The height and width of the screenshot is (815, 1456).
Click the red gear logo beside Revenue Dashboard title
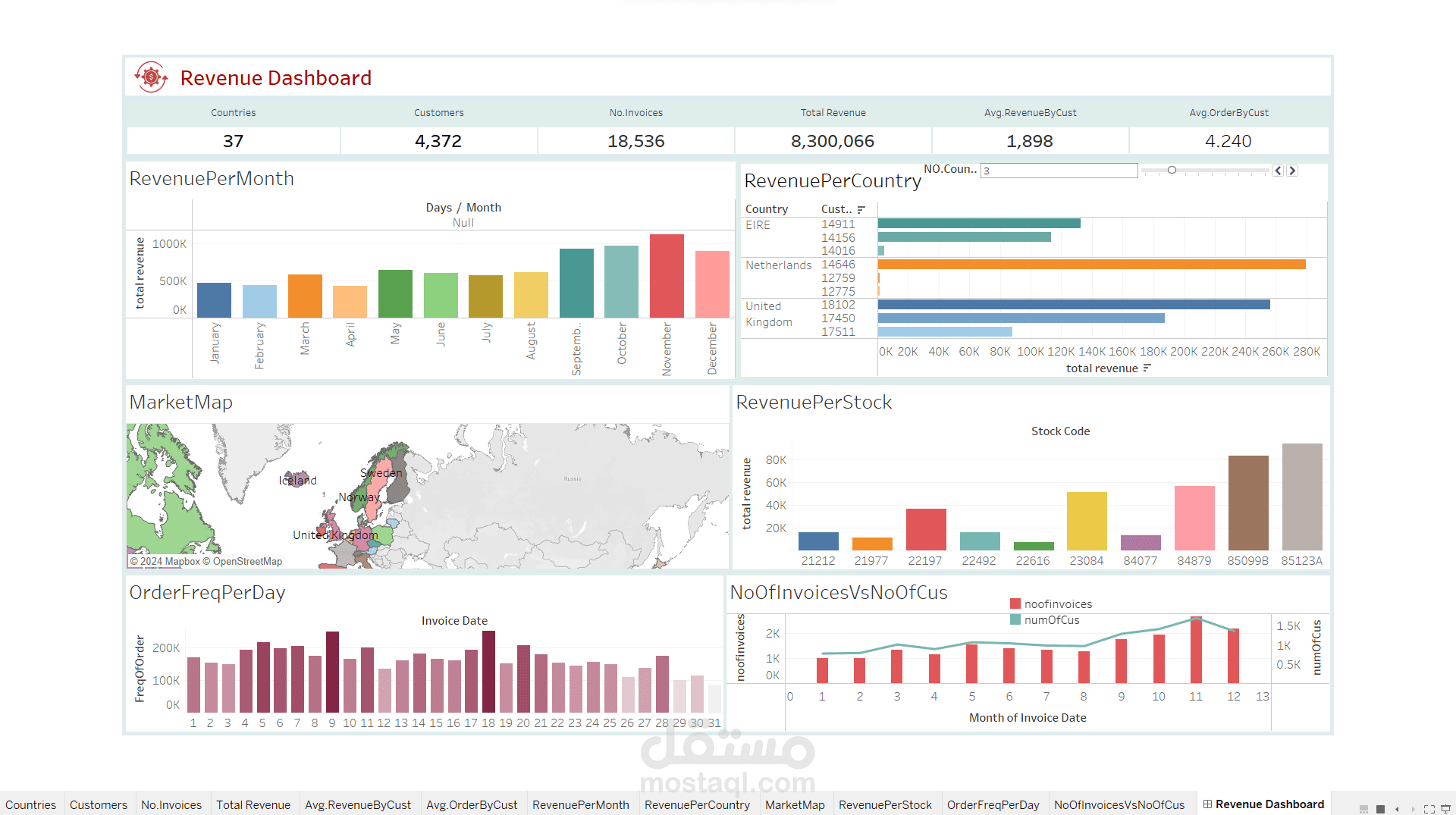pos(151,77)
